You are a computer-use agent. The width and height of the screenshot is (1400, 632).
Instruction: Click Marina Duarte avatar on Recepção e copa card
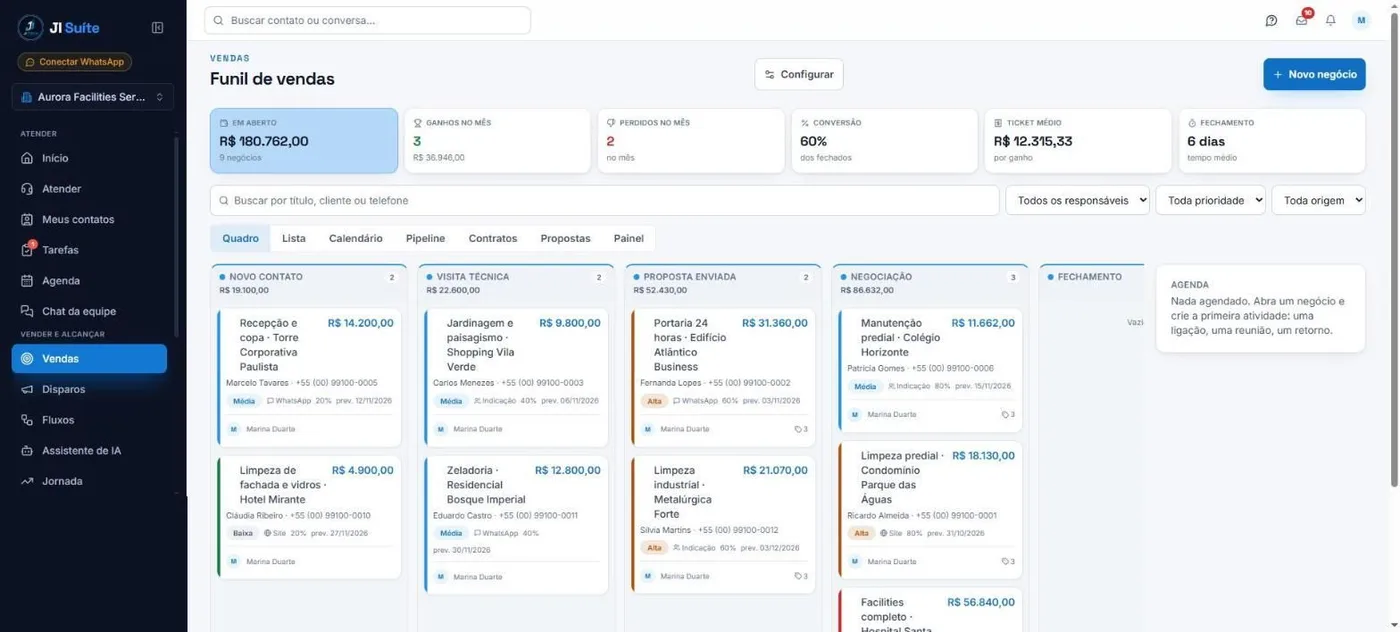point(233,429)
